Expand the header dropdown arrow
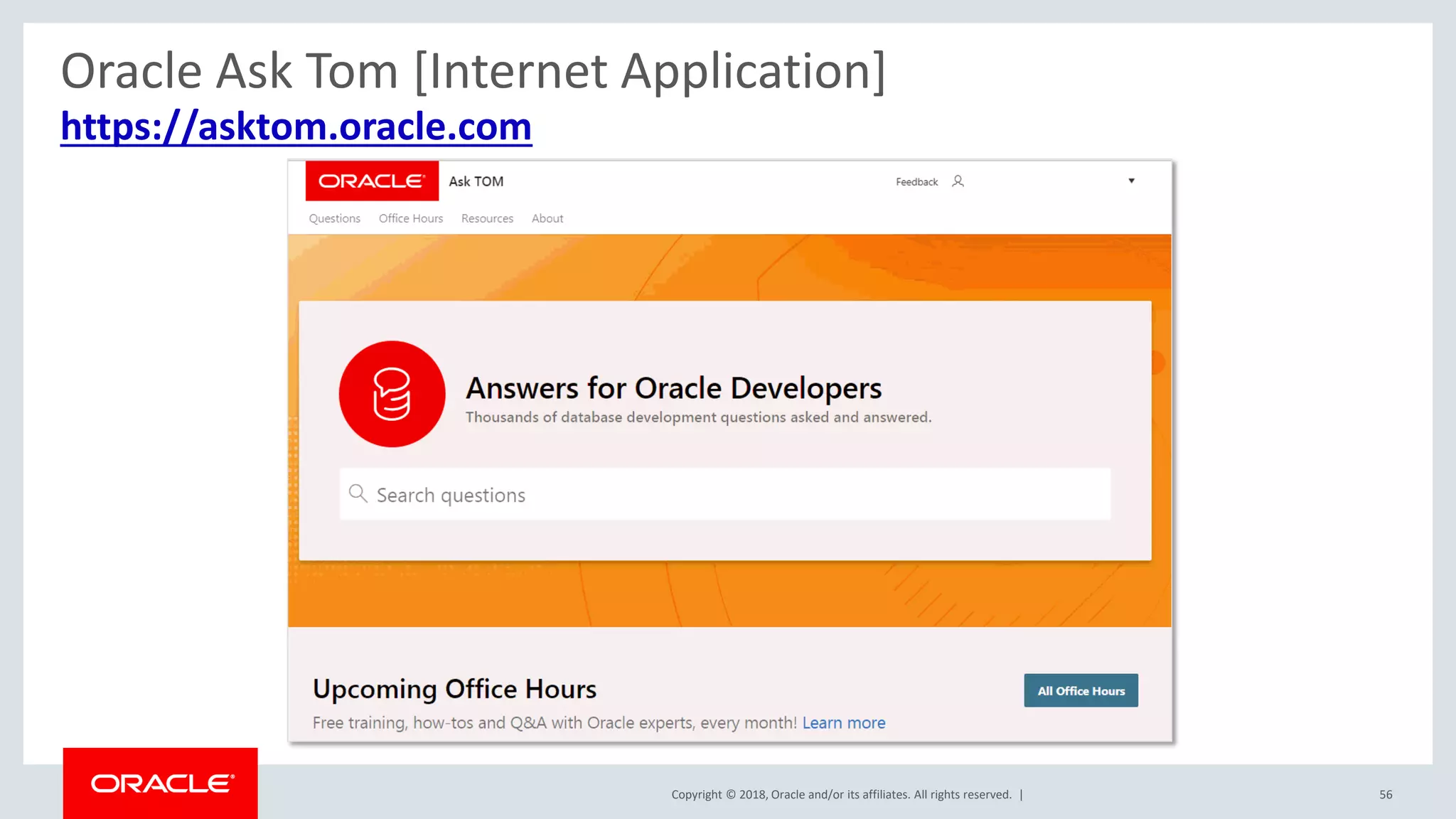The image size is (1456, 819). (x=1131, y=181)
